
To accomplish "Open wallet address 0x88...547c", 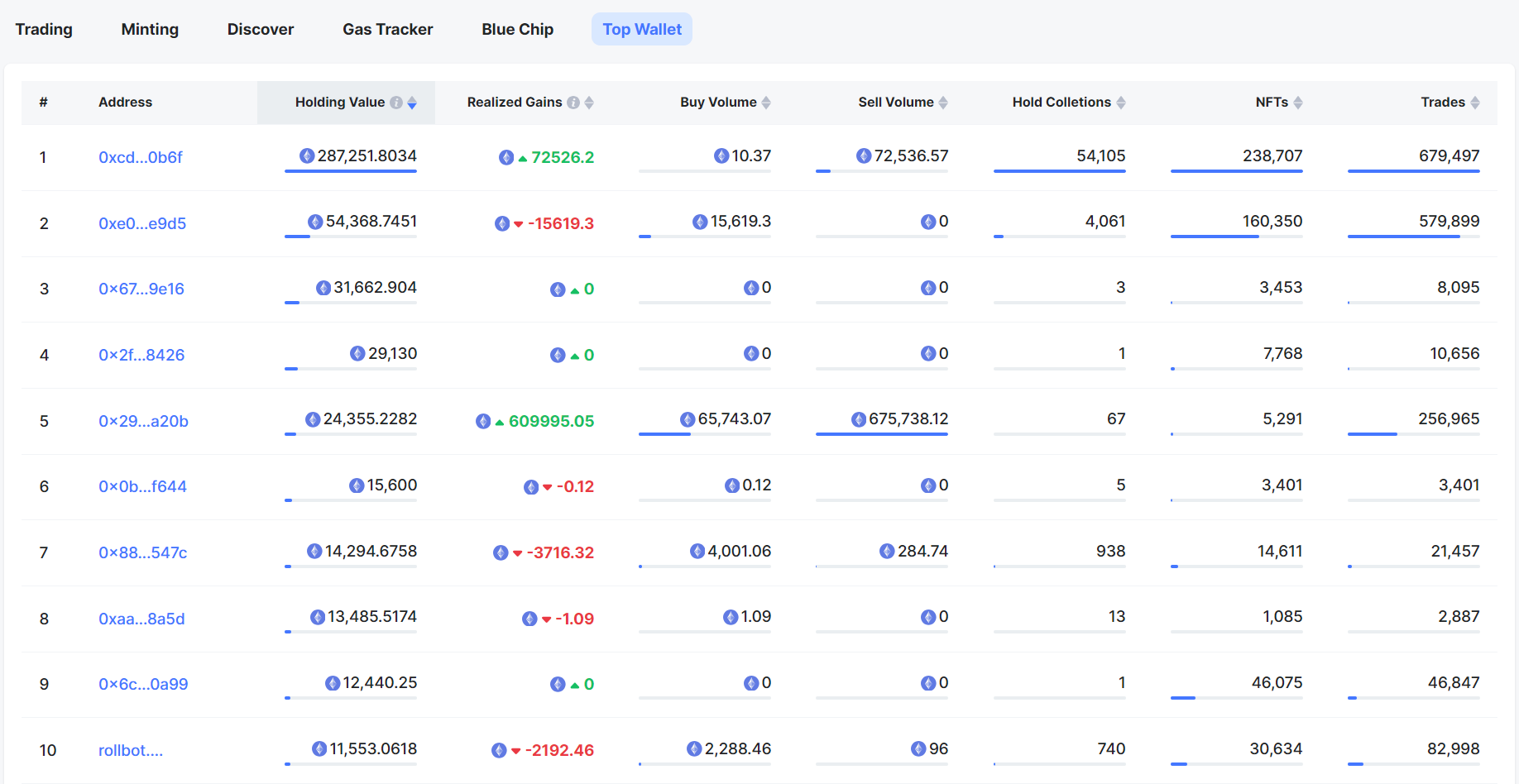I will (143, 552).
